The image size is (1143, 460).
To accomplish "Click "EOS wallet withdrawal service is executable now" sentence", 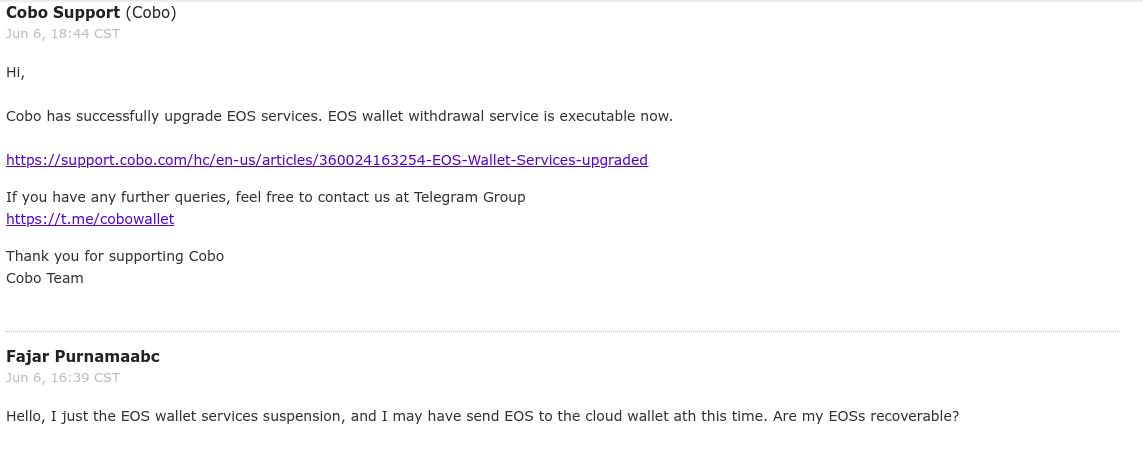I will [500, 117].
